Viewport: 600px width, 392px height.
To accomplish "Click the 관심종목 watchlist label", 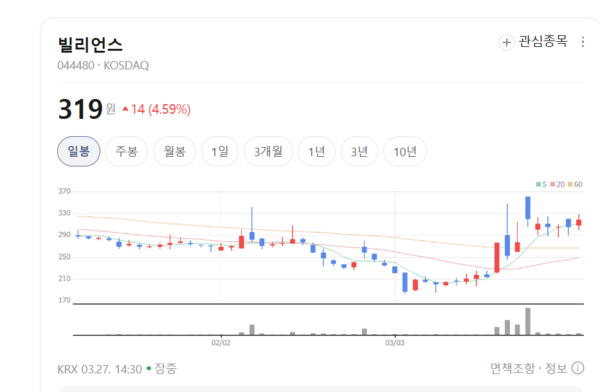I will pyautogui.click(x=543, y=41).
